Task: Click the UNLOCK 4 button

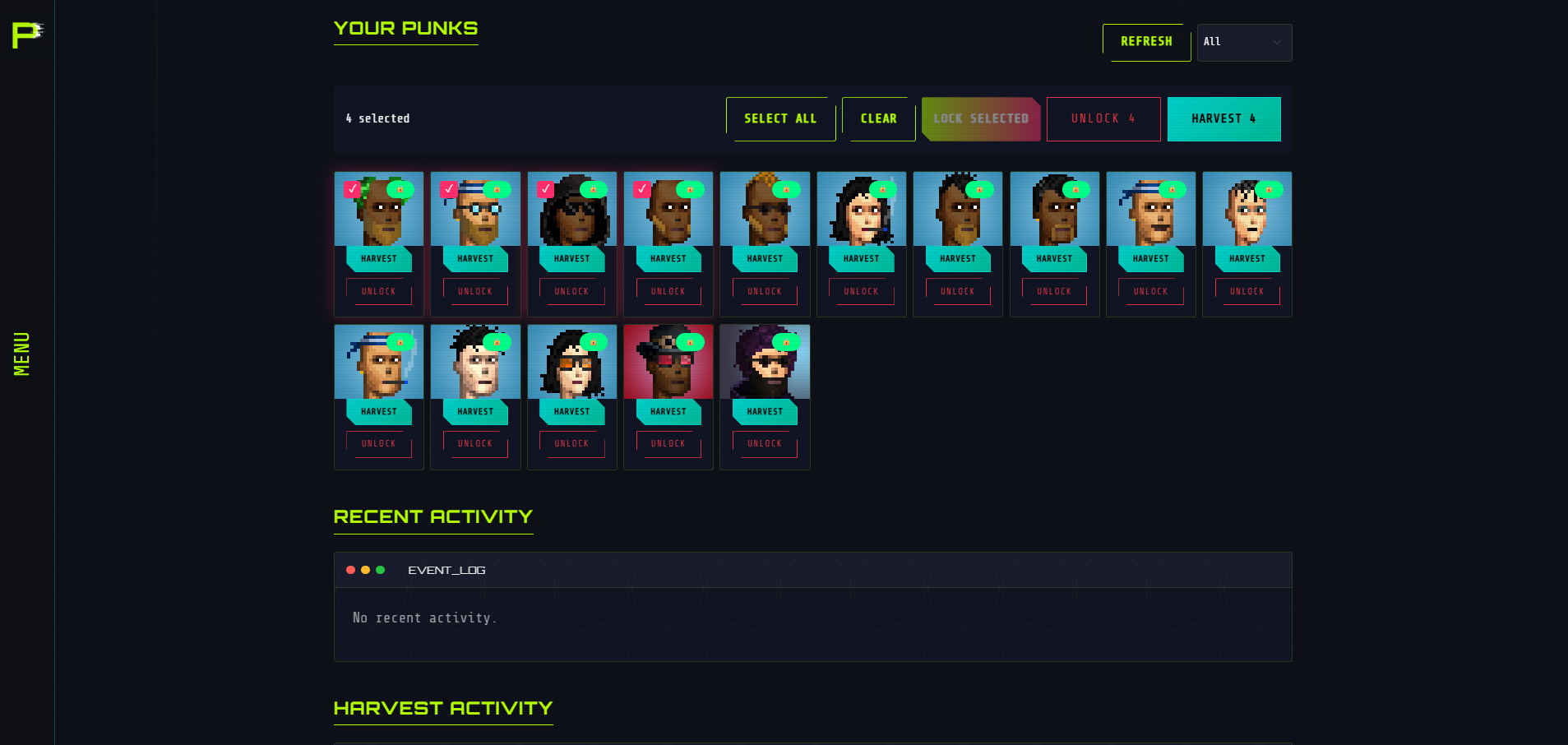Action: 1103,119
